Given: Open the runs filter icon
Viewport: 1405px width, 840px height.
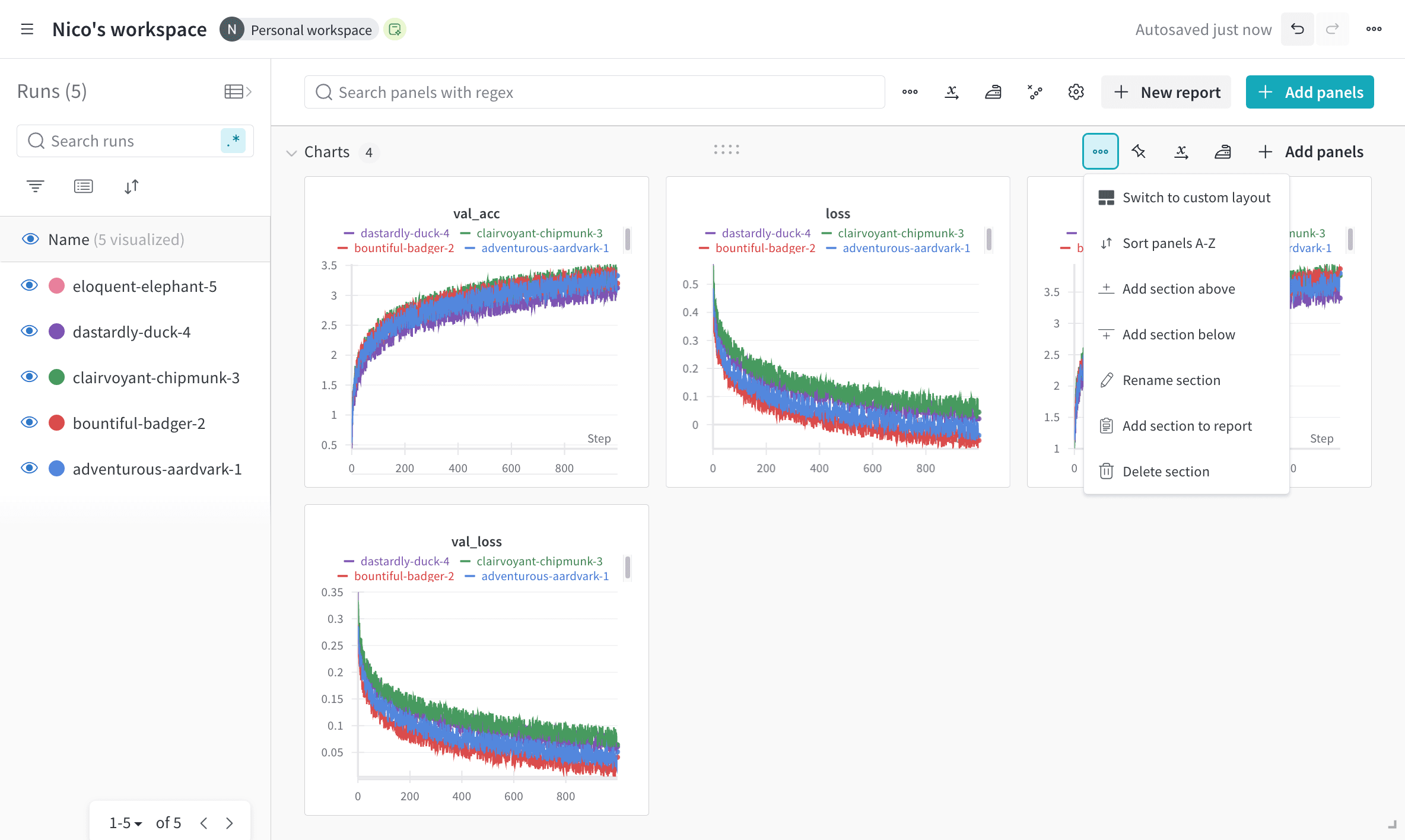Looking at the screenshot, I should tap(36, 186).
